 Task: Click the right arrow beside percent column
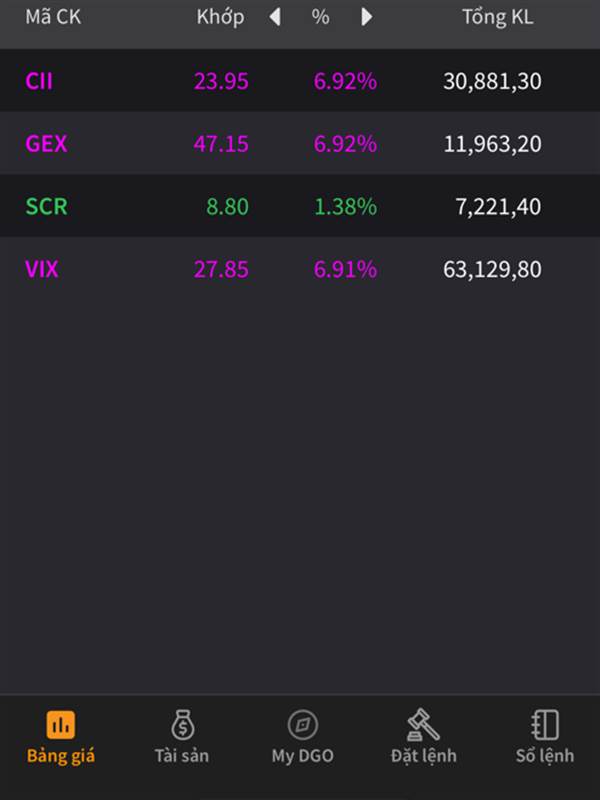367,17
